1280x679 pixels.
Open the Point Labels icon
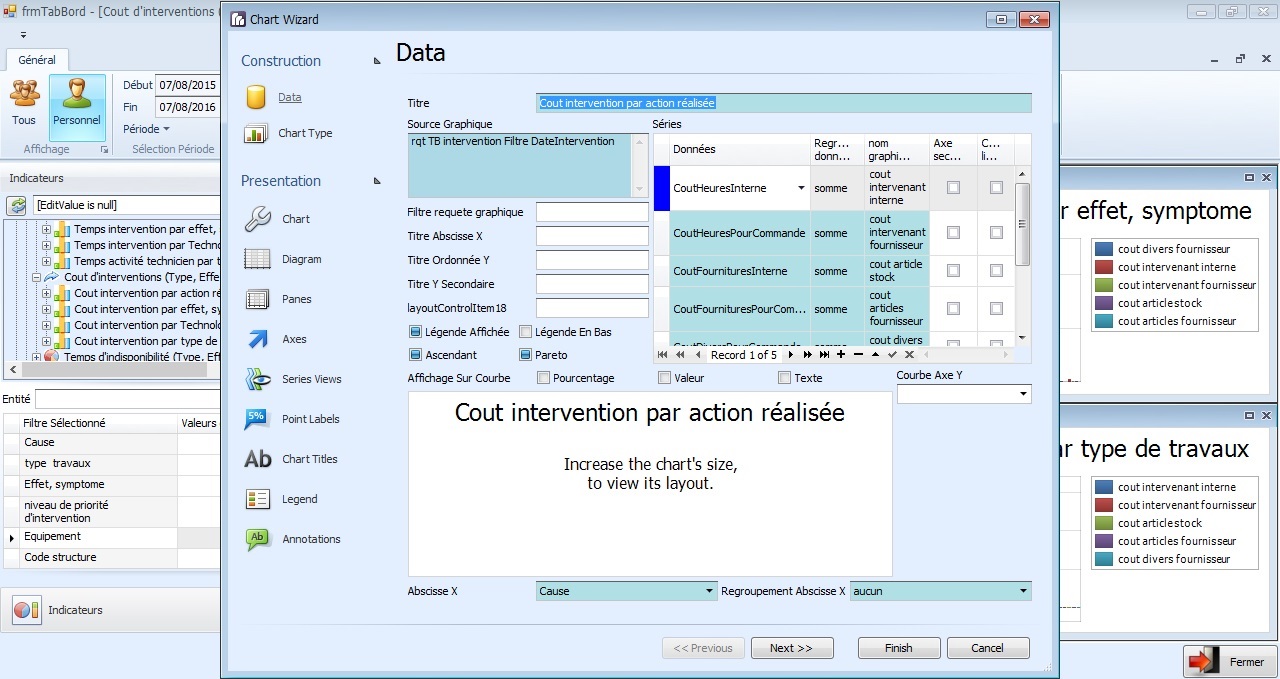pyautogui.click(x=257, y=419)
